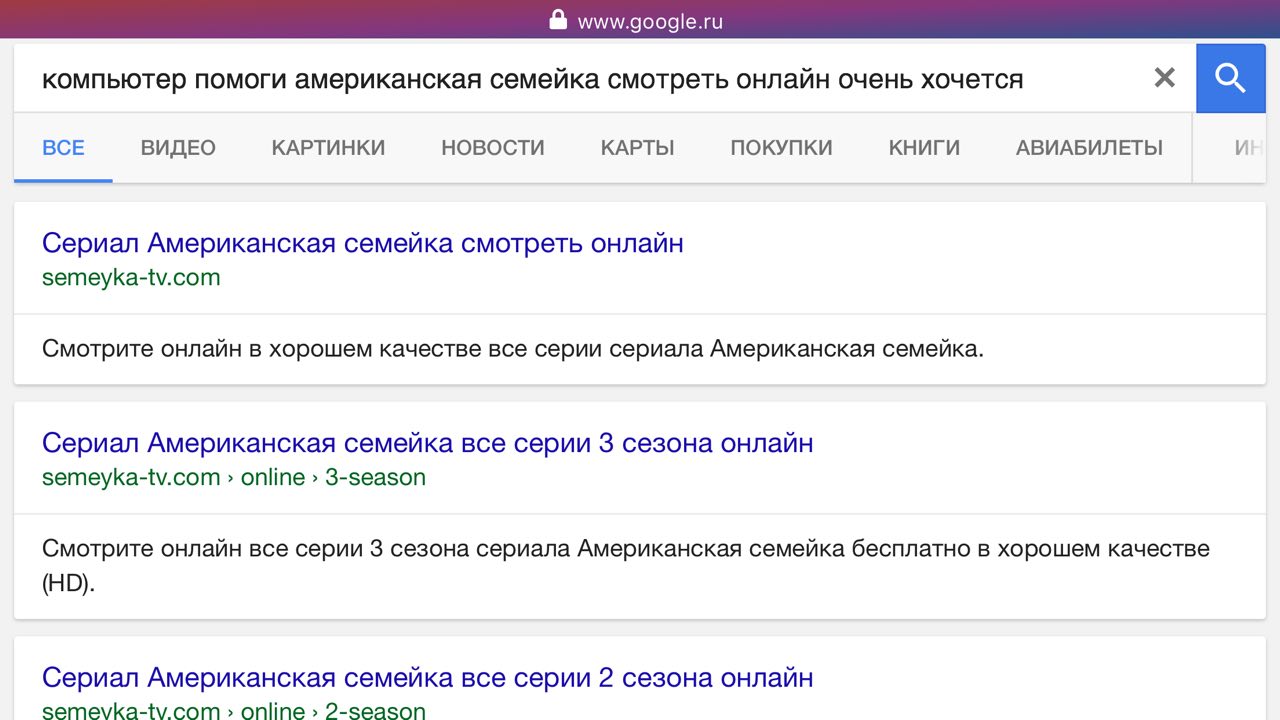Click the blue magnifier search button

click(x=1231, y=78)
